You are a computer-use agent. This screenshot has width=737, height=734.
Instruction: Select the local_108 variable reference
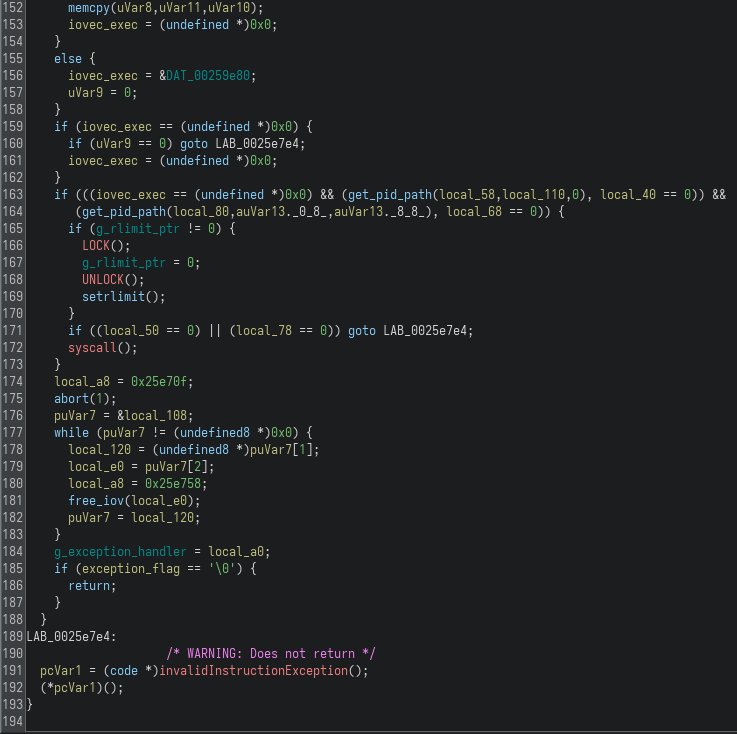click(159, 415)
